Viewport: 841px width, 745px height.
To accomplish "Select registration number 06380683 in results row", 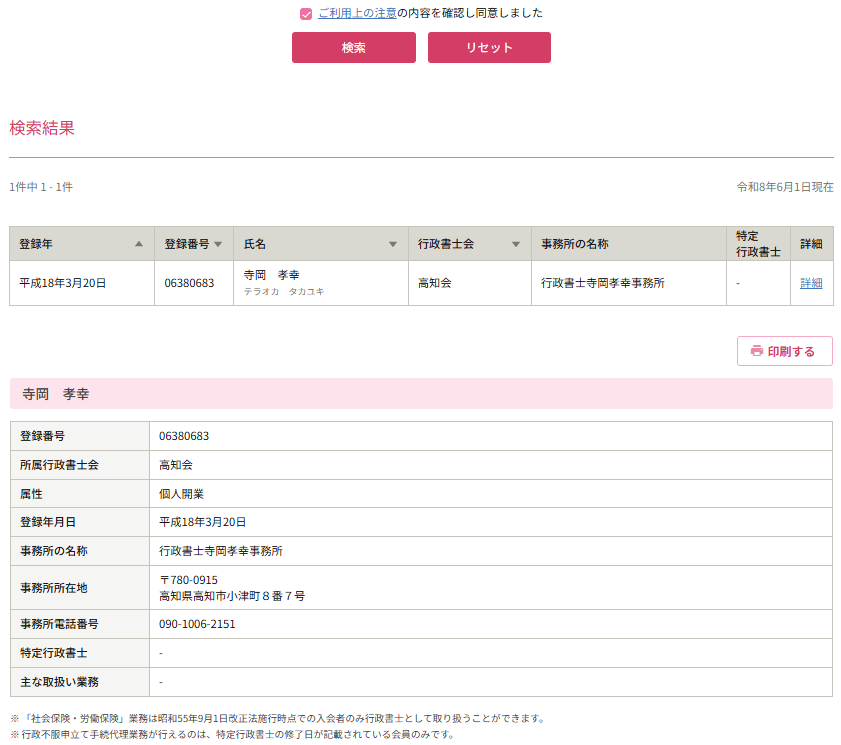I will 189,283.
